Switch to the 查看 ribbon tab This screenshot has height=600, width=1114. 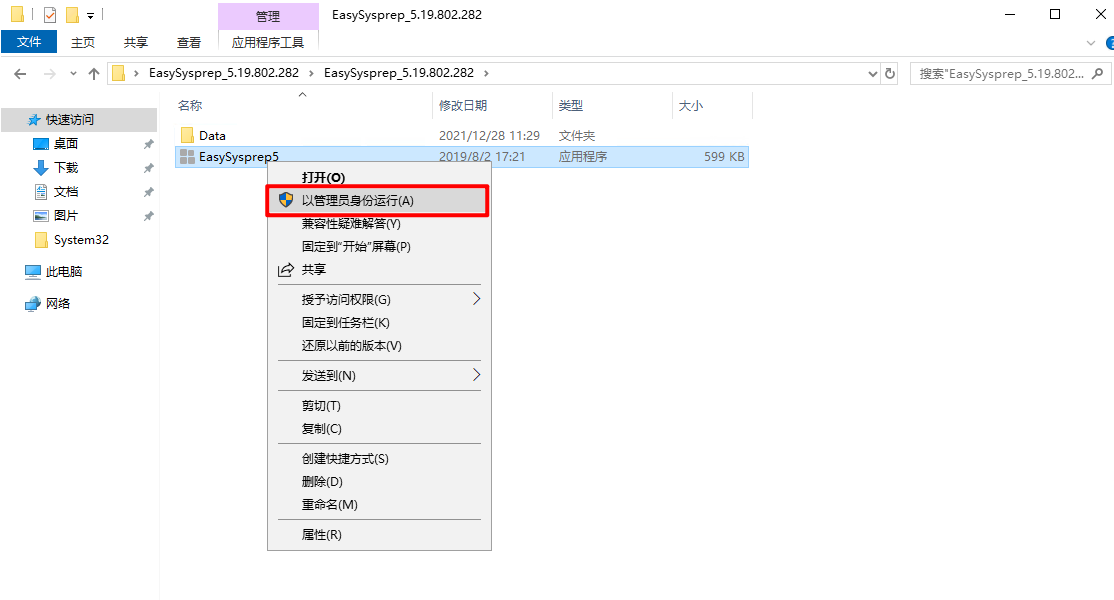(x=188, y=42)
